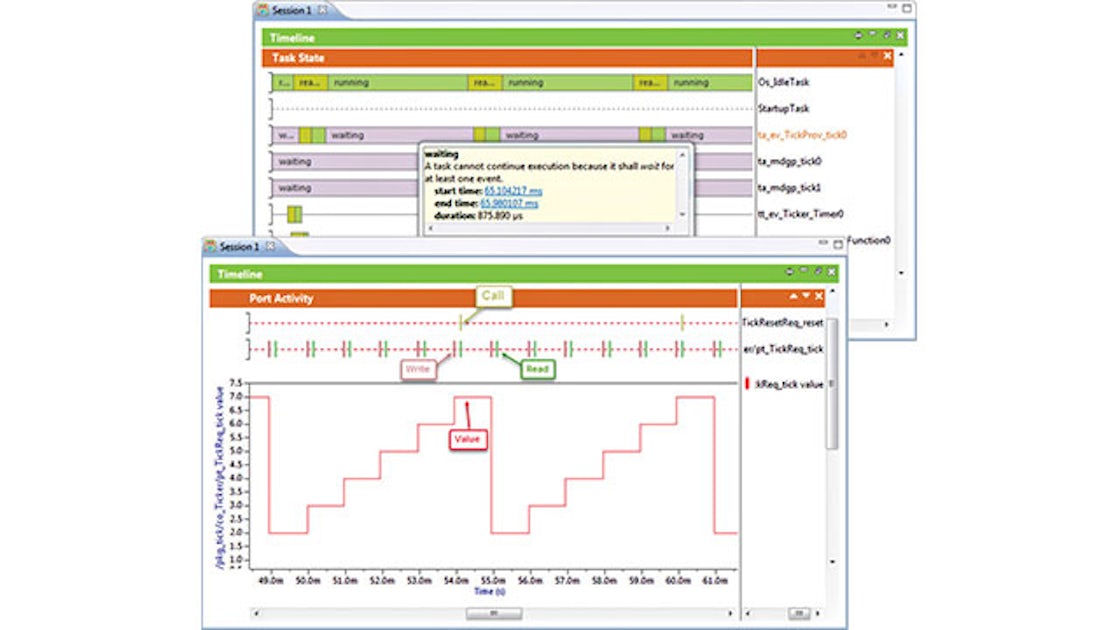The width and height of the screenshot is (1120, 630).
Task: Close the front Timeline view
Action: pos(831,273)
